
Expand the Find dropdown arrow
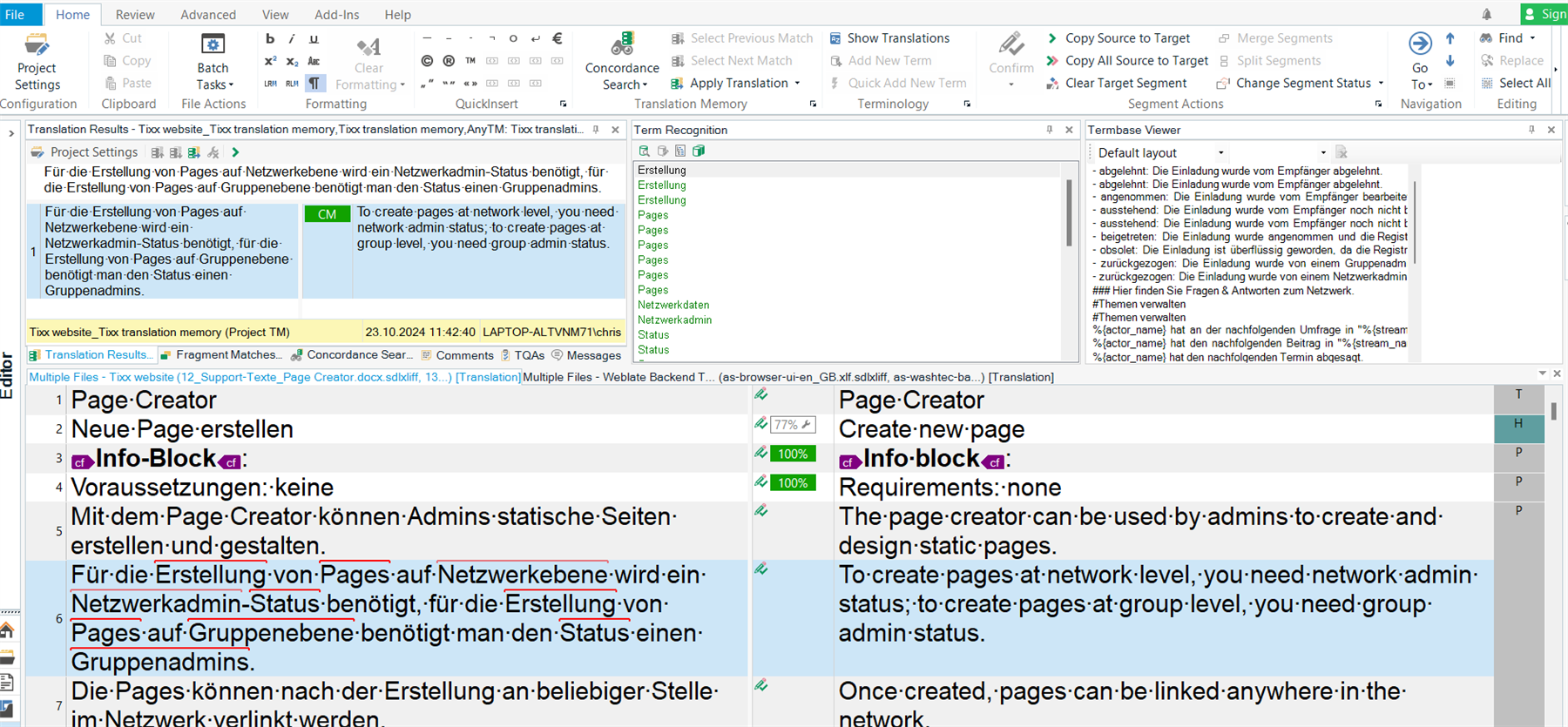(1532, 38)
